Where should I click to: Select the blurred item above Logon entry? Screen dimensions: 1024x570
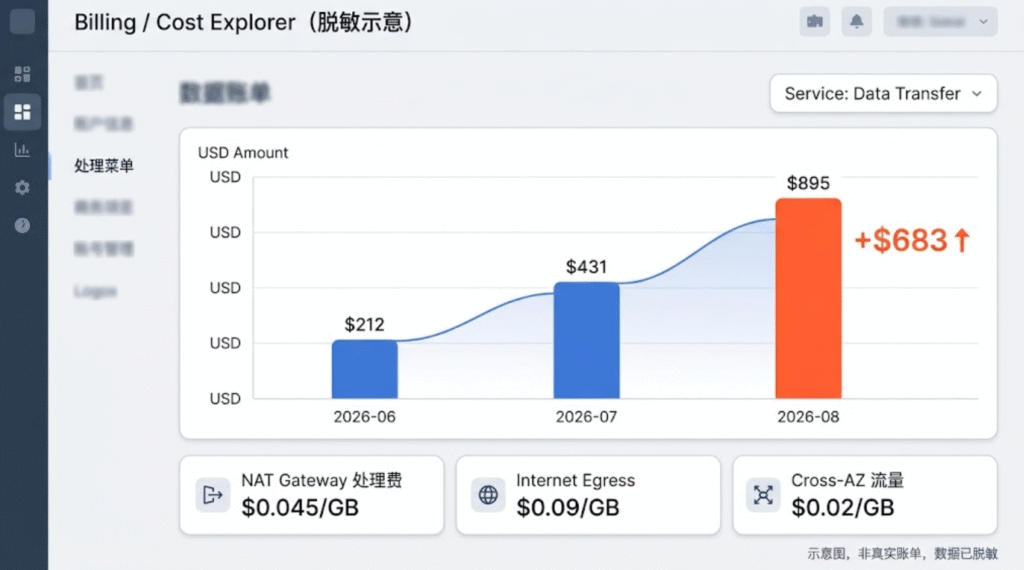pos(104,249)
